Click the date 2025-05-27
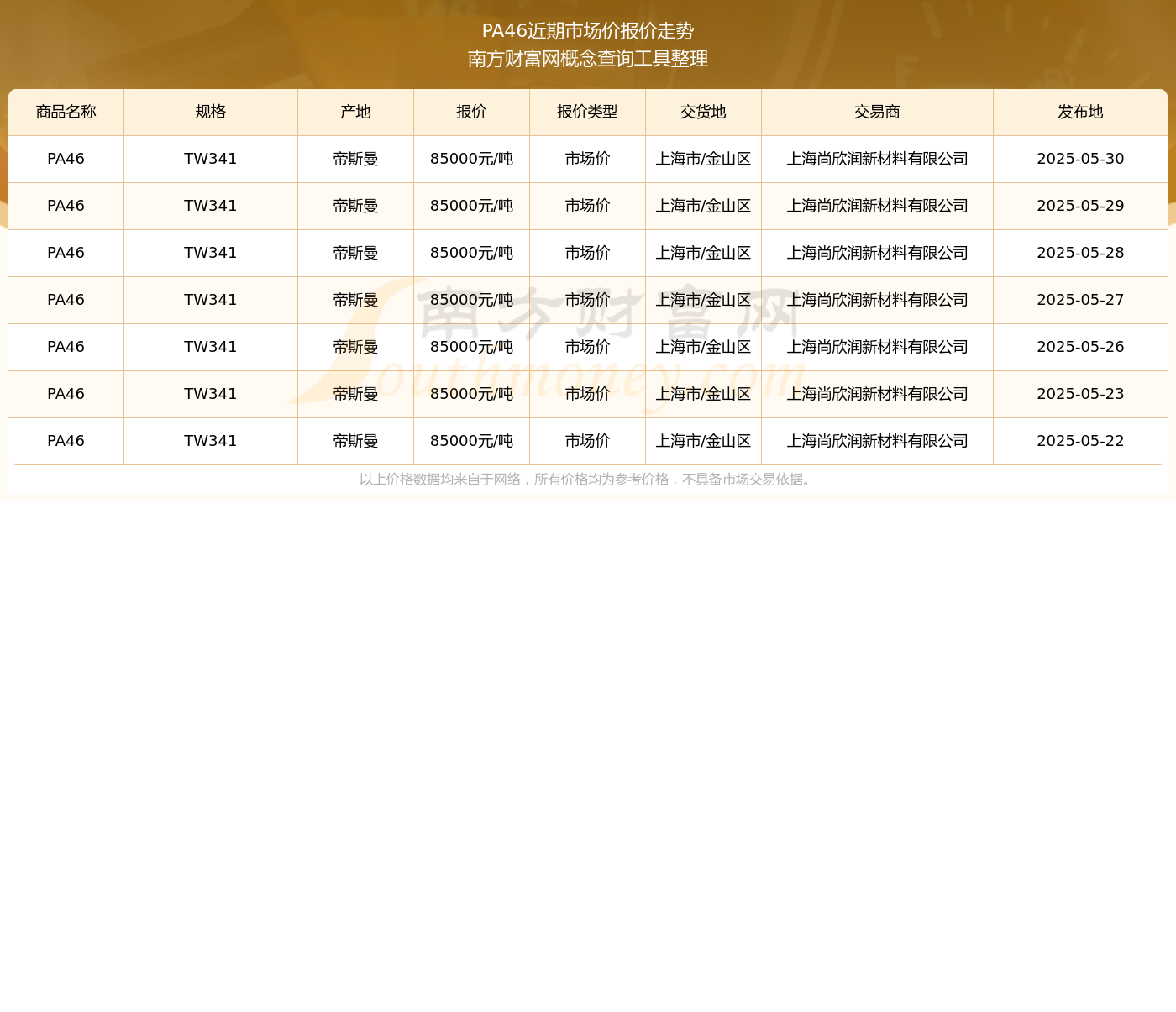Image resolution: width=1176 pixels, height=1012 pixels. (1080, 300)
